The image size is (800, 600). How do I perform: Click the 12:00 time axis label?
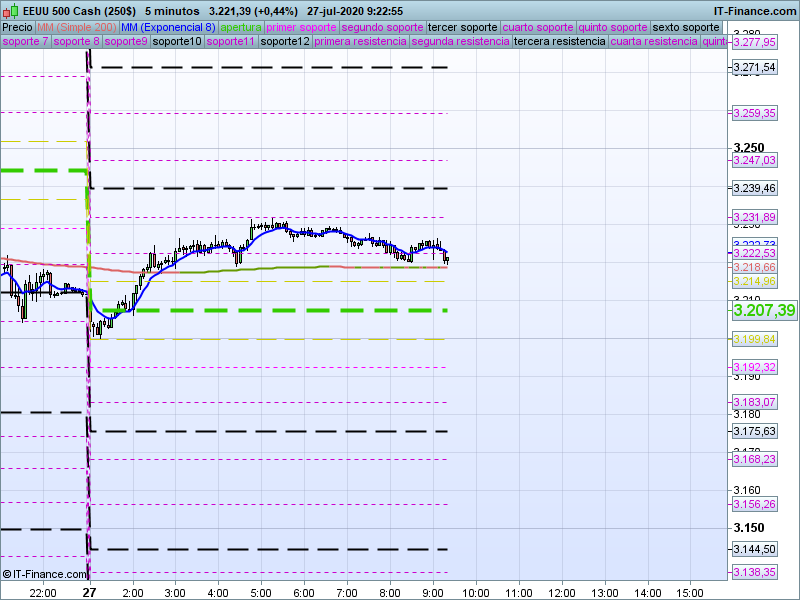pyautogui.click(x=562, y=593)
